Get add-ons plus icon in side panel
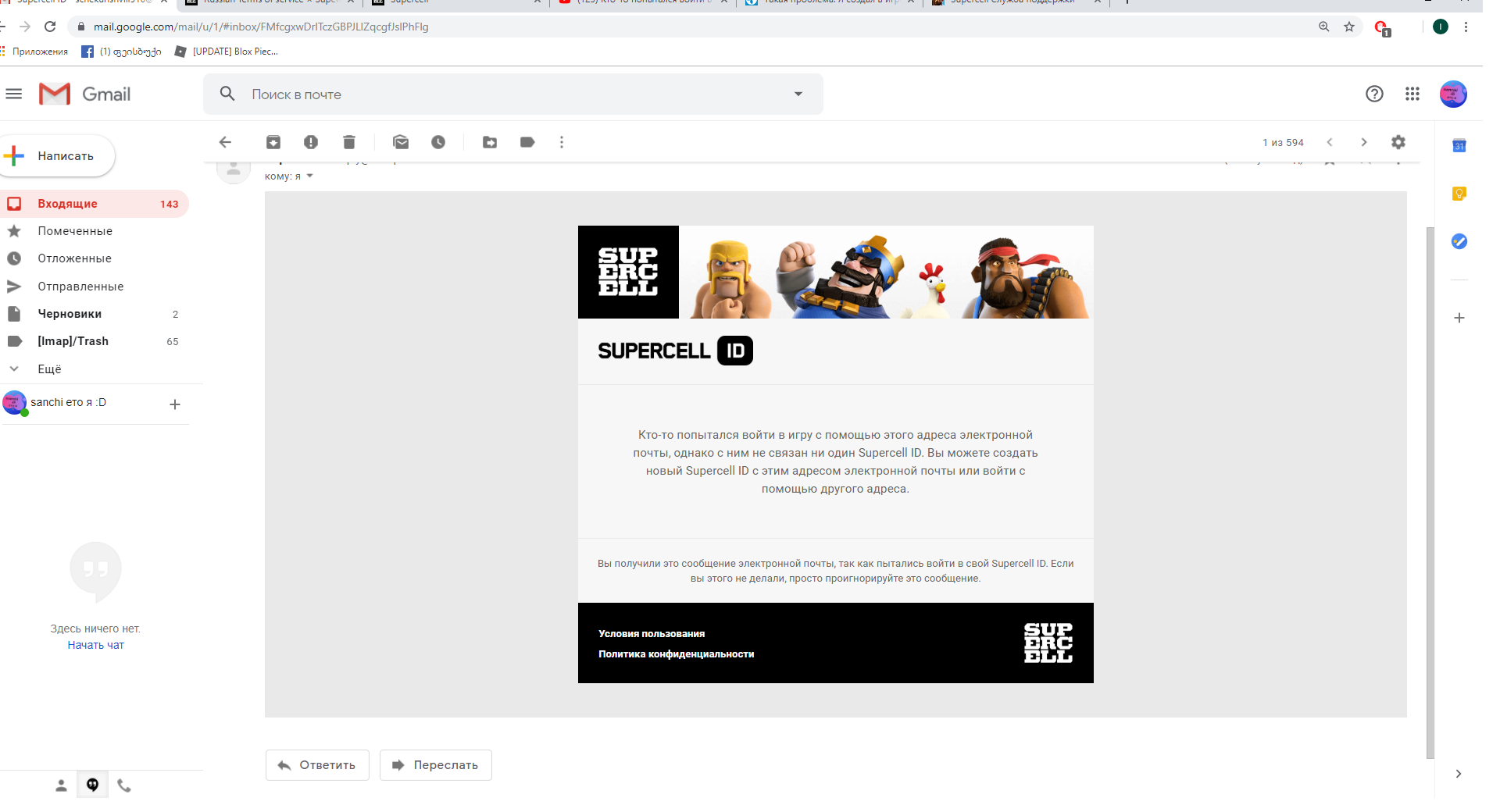Viewport: 1500px width, 812px height. pos(1459,318)
